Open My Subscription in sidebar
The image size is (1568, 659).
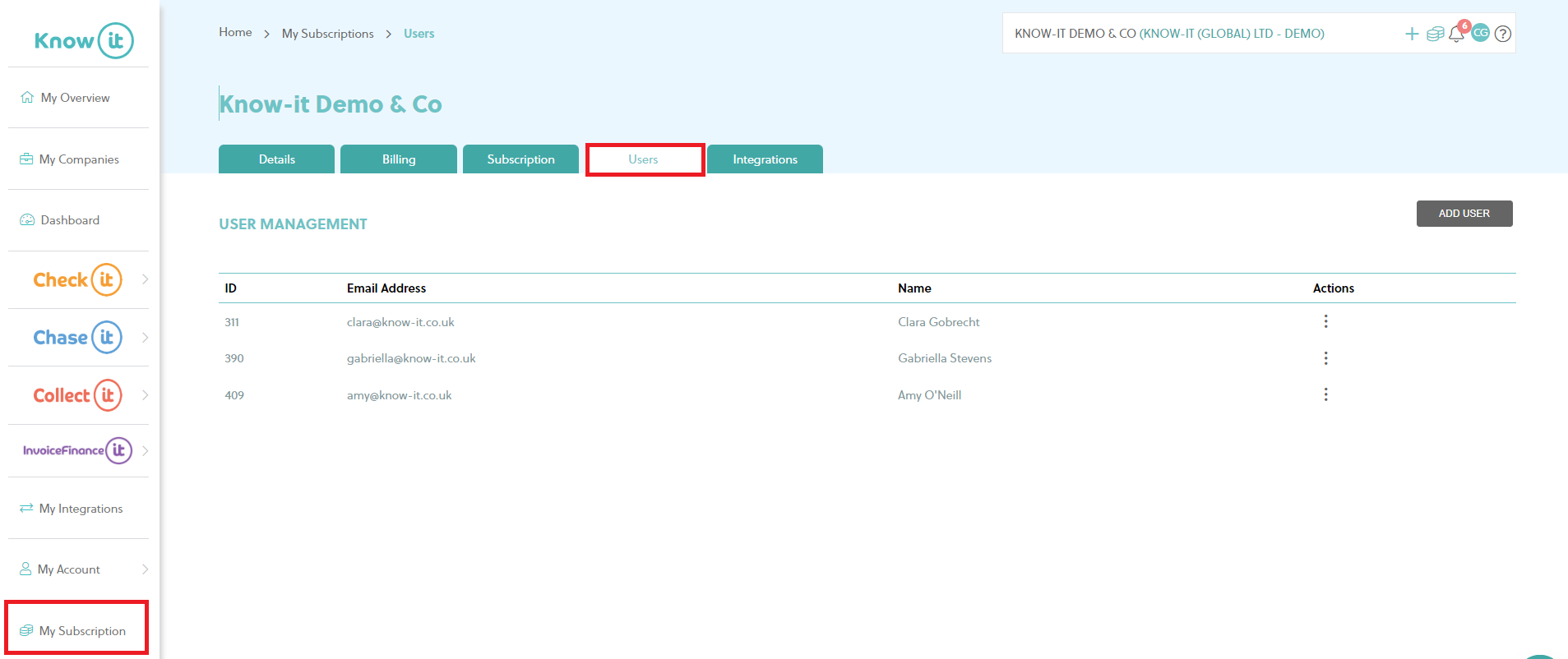pyautogui.click(x=72, y=631)
